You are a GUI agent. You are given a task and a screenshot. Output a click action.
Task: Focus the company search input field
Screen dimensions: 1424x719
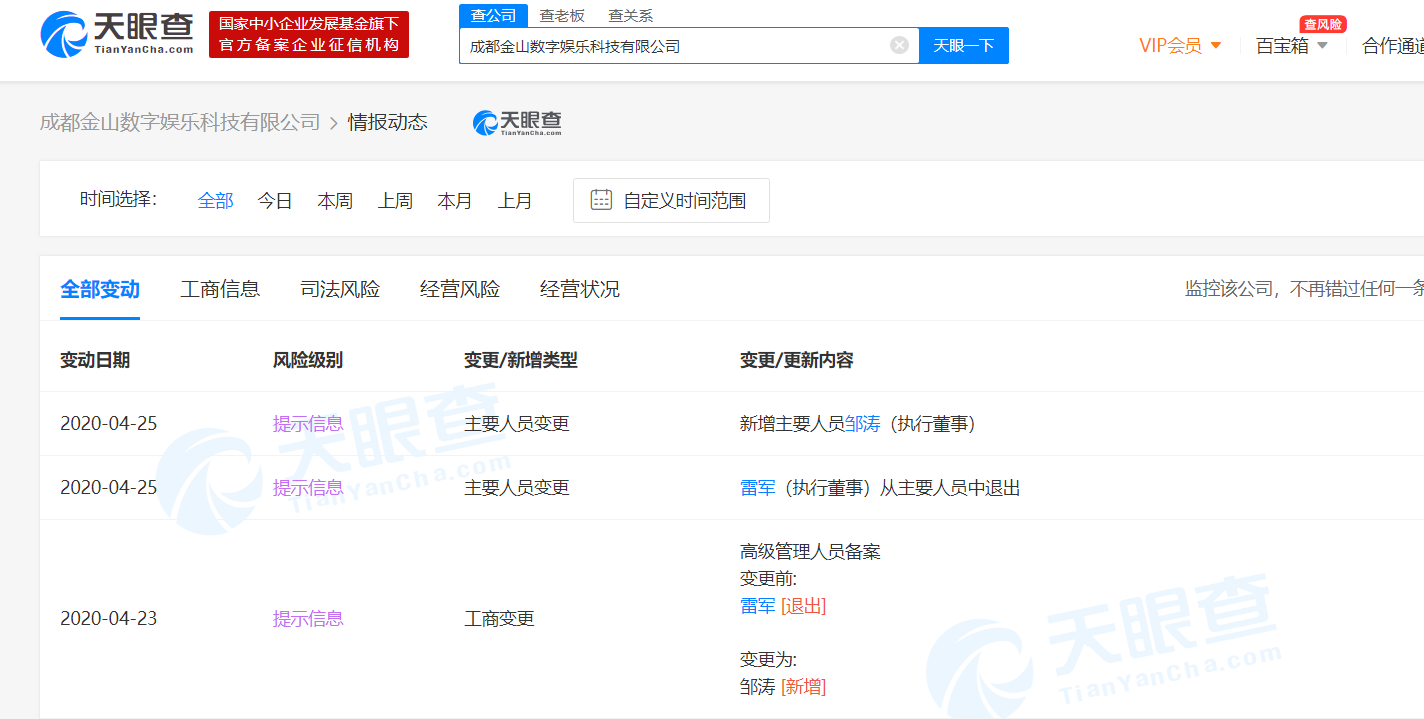[x=675, y=46]
